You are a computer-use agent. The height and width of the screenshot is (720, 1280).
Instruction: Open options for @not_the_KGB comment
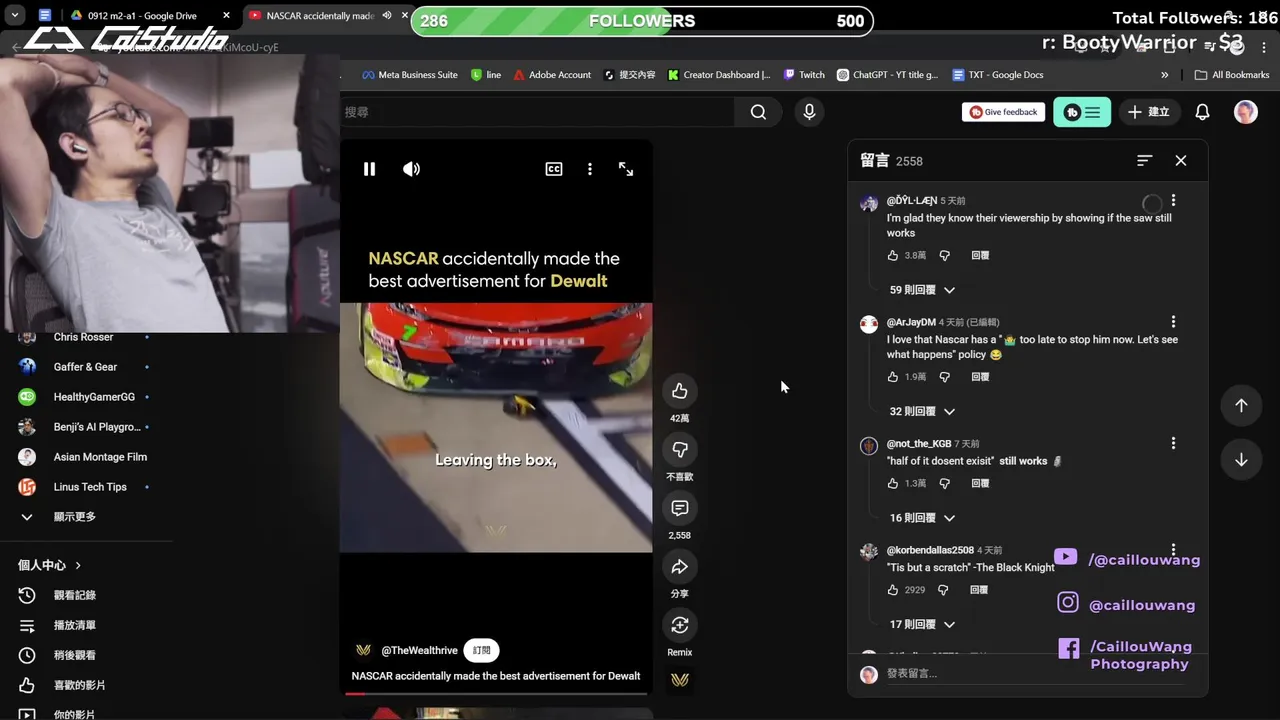1173,443
